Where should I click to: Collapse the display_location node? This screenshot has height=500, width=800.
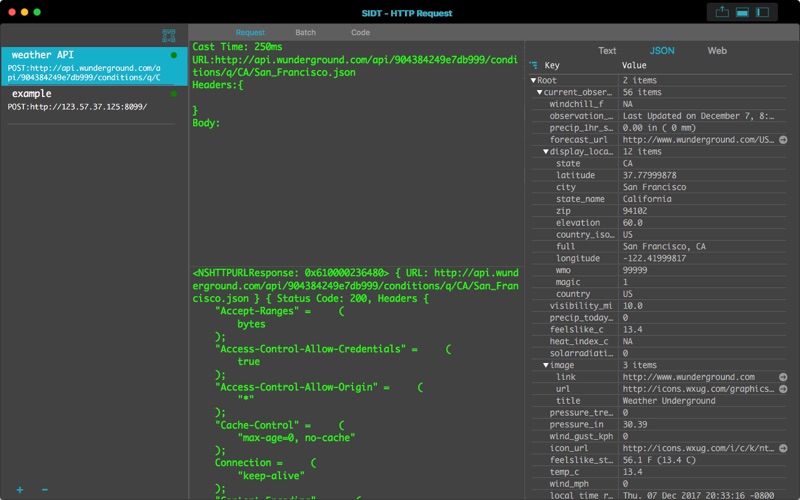point(546,152)
